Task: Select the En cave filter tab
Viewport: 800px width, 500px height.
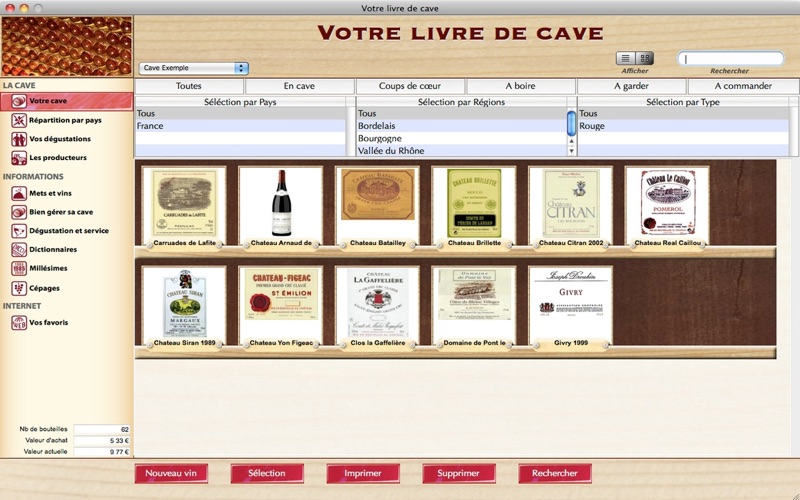Action: 299,86
